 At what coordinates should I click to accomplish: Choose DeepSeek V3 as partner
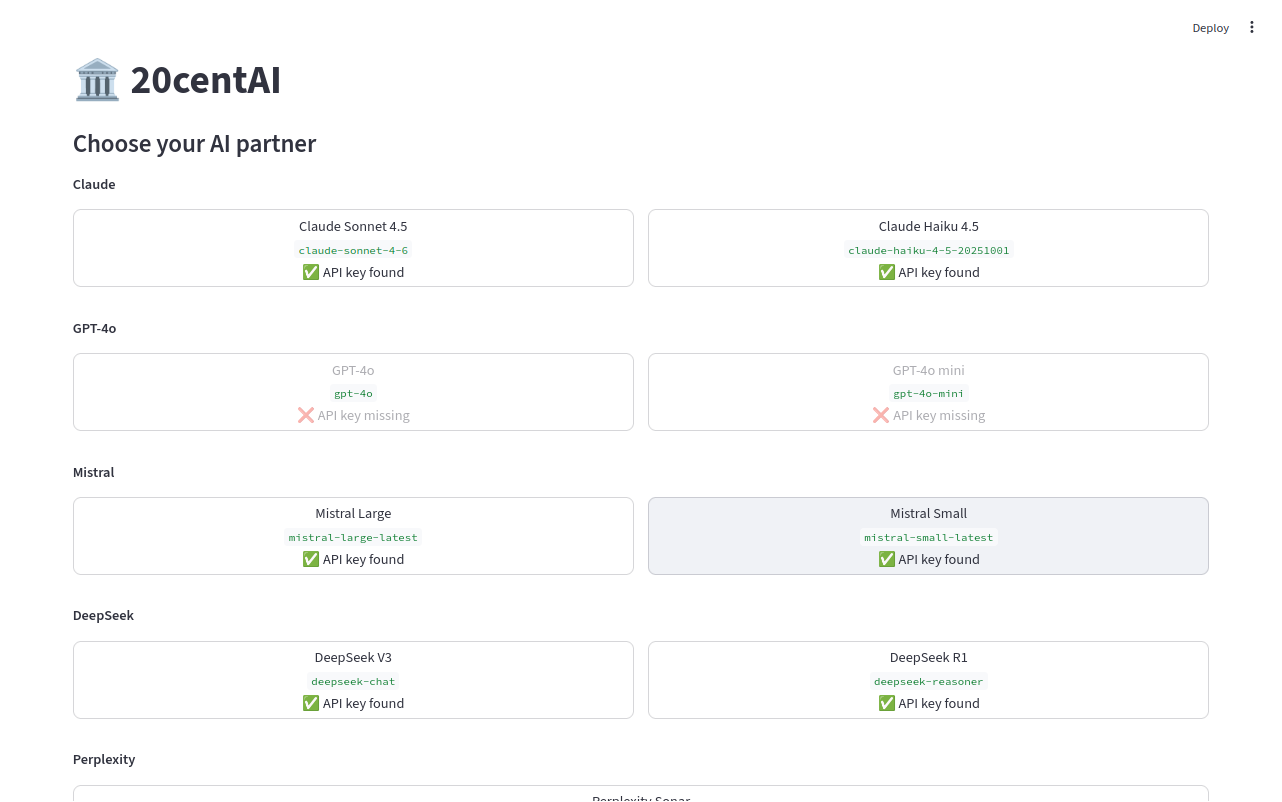click(x=353, y=680)
